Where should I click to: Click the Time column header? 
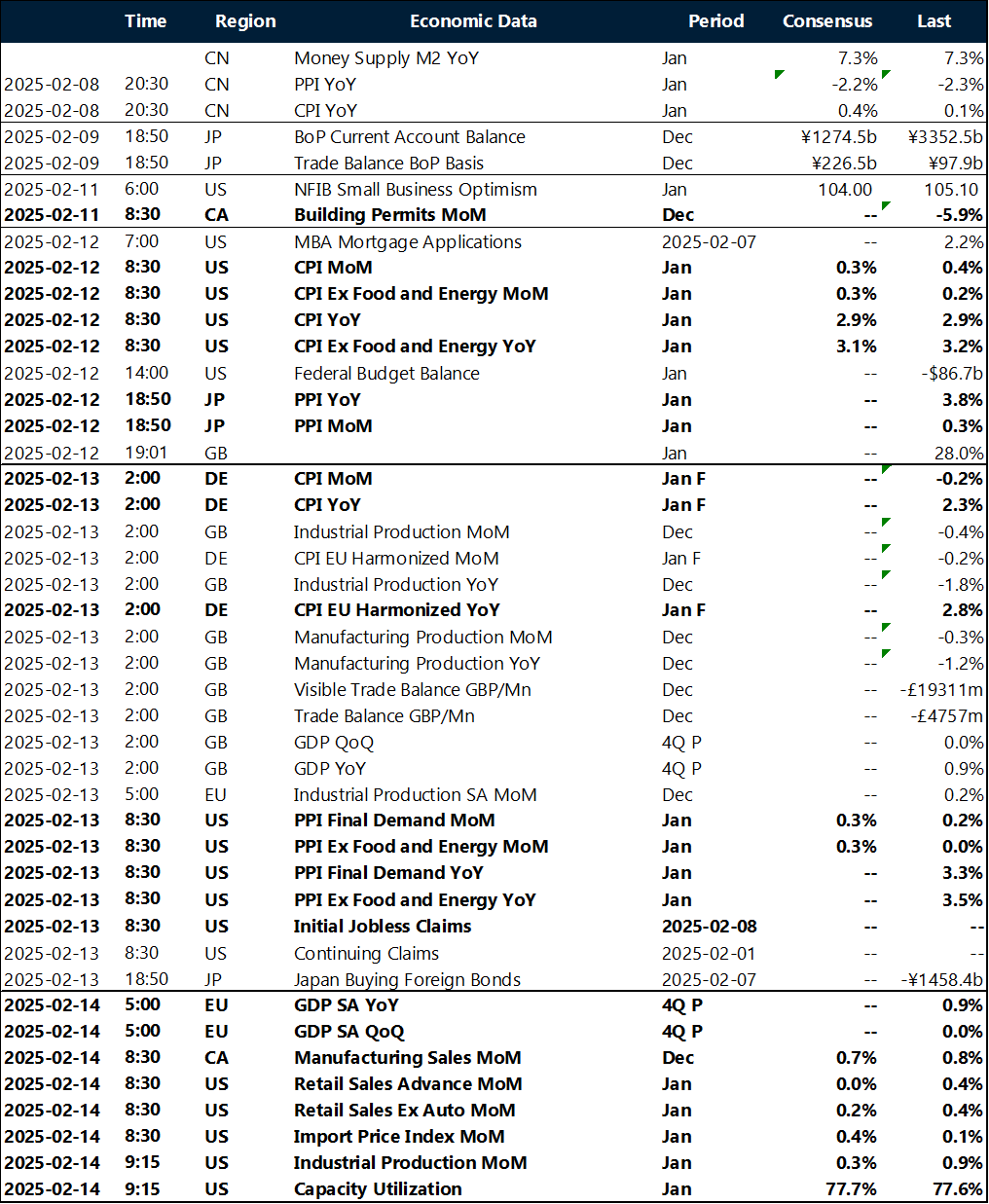[x=145, y=20]
